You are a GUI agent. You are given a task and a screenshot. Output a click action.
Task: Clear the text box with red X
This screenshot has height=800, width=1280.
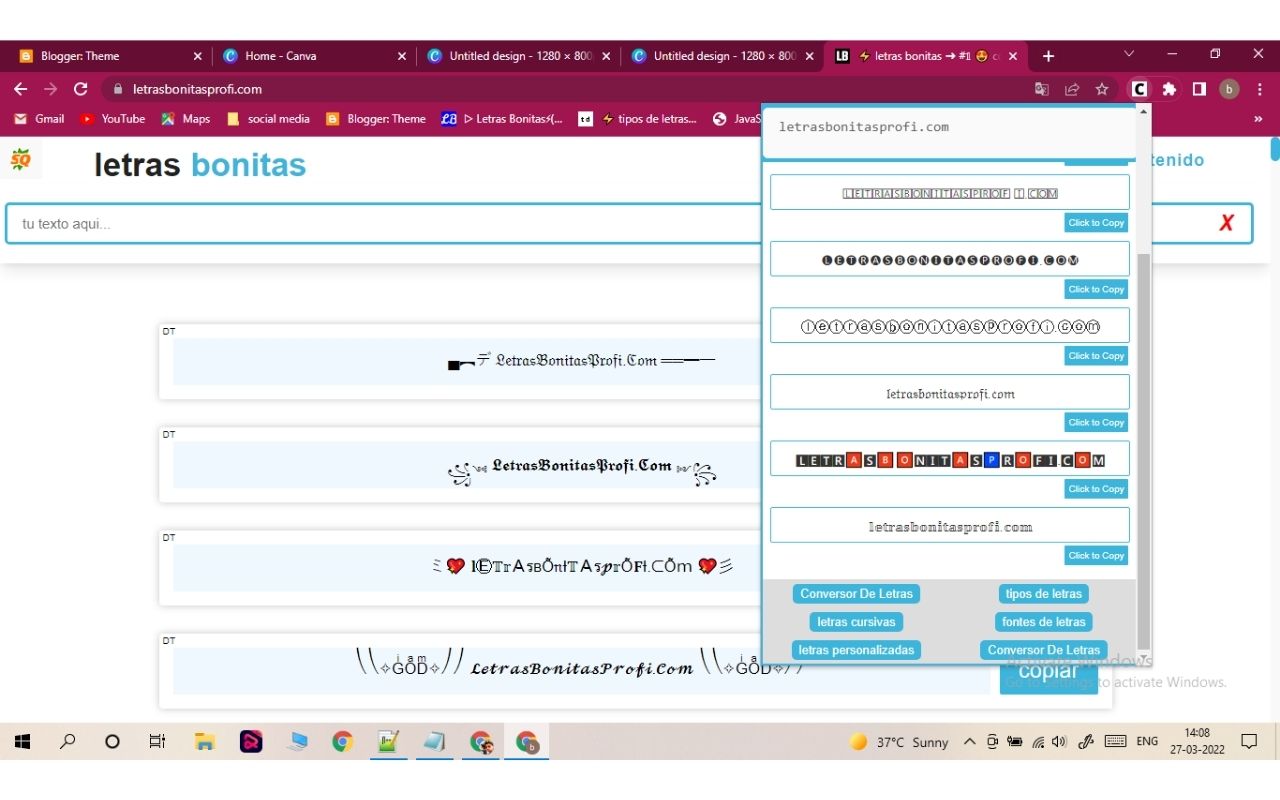pos(1226,223)
